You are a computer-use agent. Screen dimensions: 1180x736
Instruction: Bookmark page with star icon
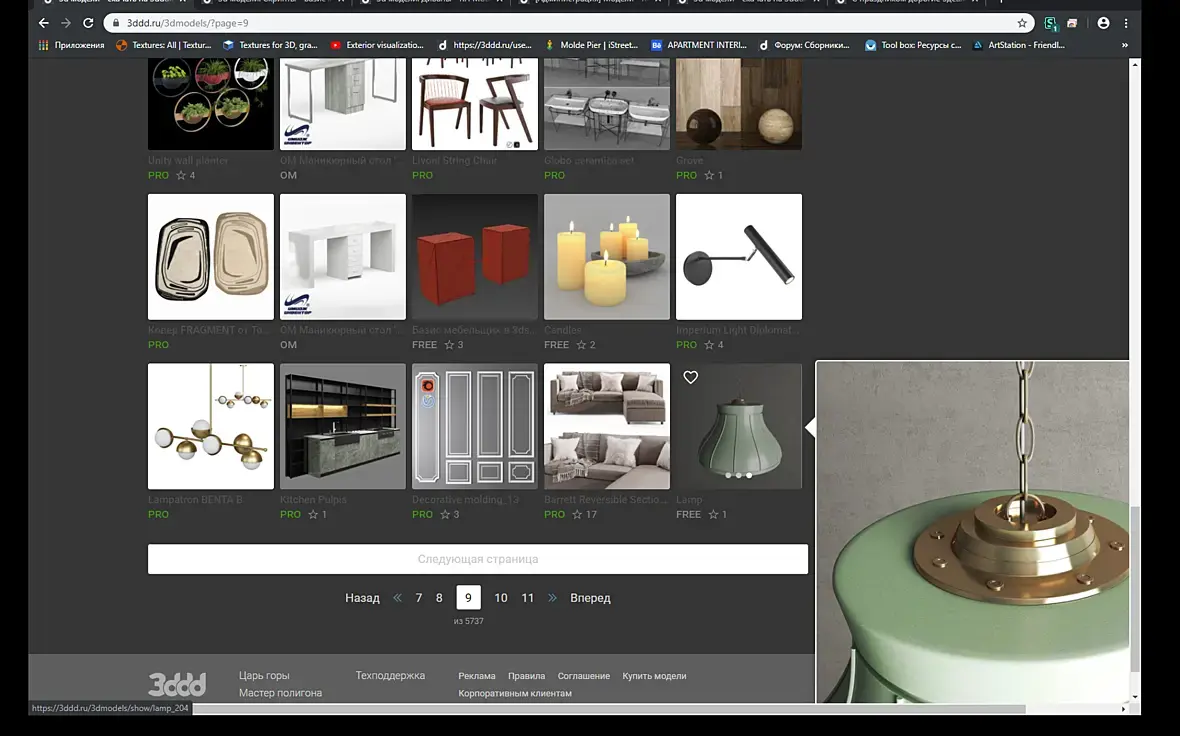pyautogui.click(x=1022, y=23)
